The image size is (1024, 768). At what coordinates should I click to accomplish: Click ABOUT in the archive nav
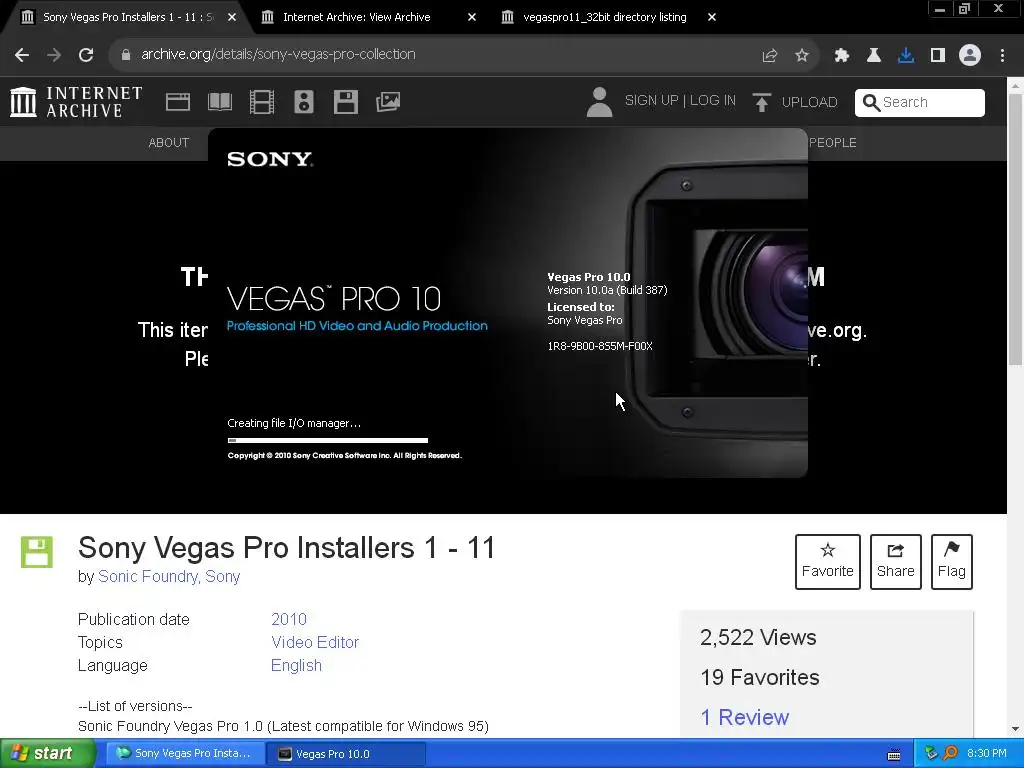[x=168, y=143]
